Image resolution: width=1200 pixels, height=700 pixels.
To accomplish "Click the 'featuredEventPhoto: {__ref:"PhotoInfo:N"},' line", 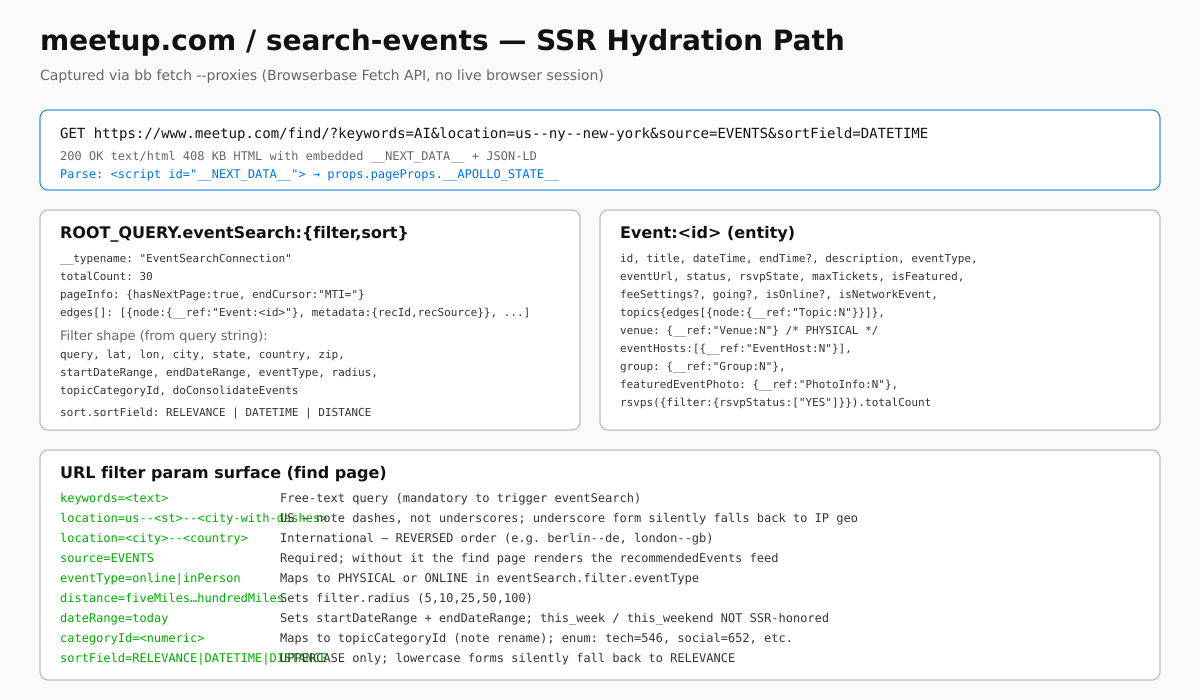I will [759, 384].
